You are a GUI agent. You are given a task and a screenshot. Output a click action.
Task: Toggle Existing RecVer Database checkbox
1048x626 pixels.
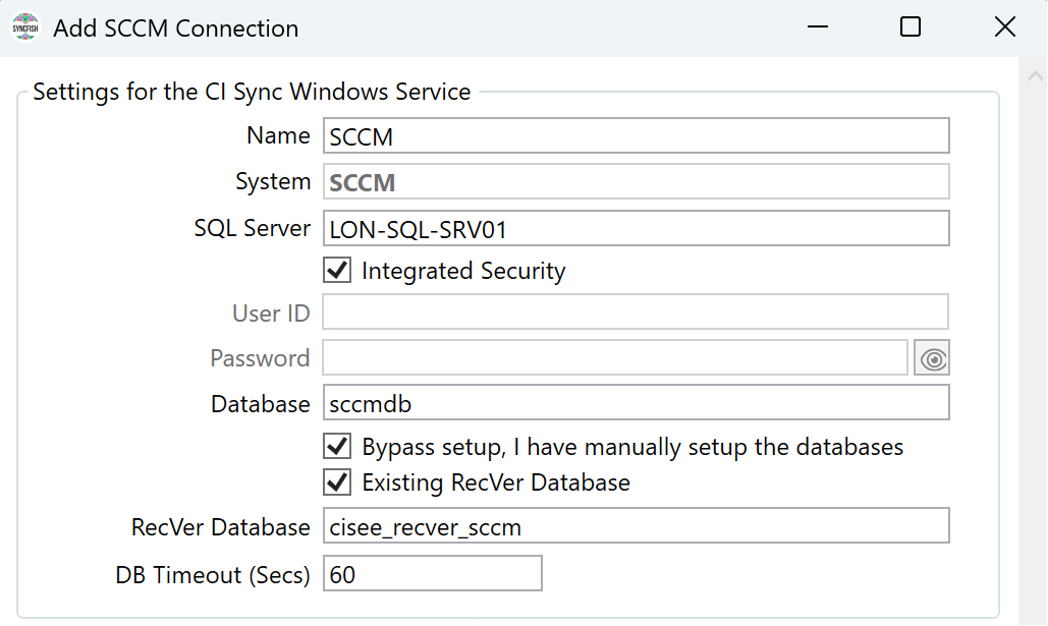337,482
